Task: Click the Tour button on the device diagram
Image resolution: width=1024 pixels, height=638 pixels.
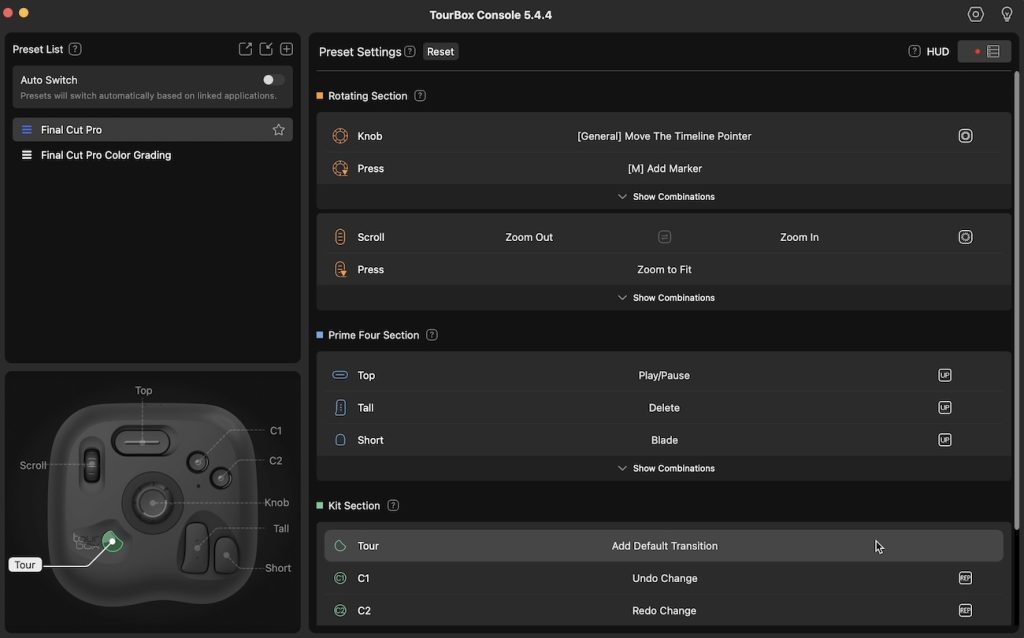Action: [112, 541]
